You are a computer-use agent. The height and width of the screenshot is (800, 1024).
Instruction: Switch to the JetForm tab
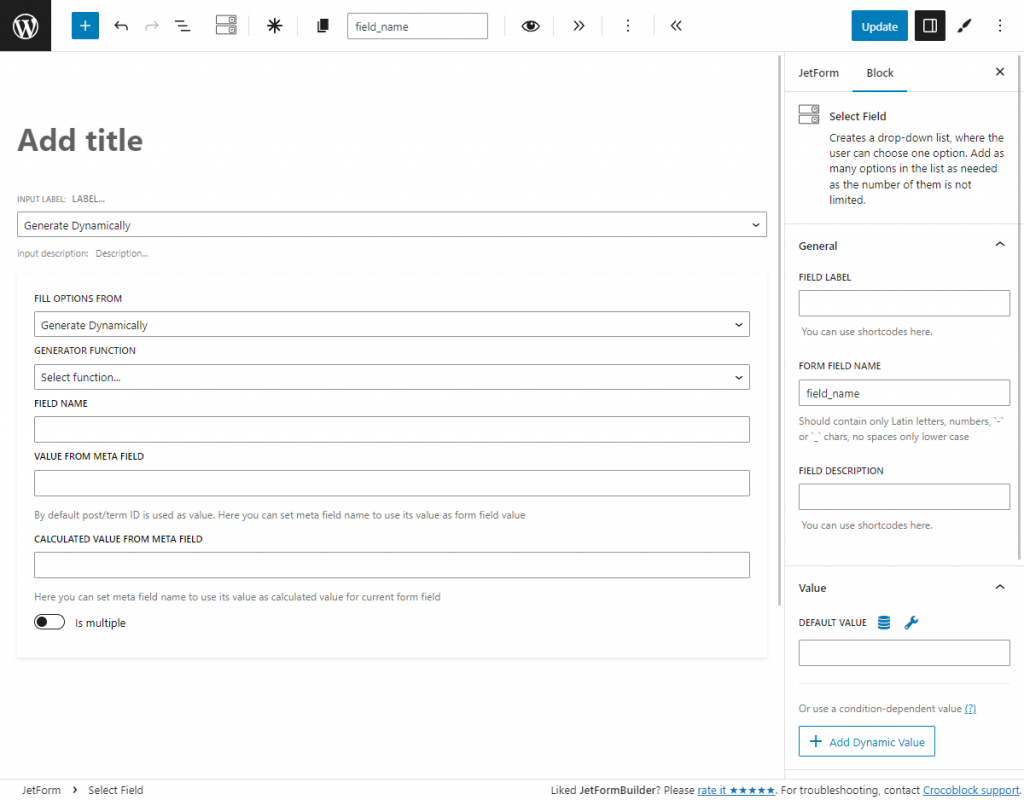(819, 72)
